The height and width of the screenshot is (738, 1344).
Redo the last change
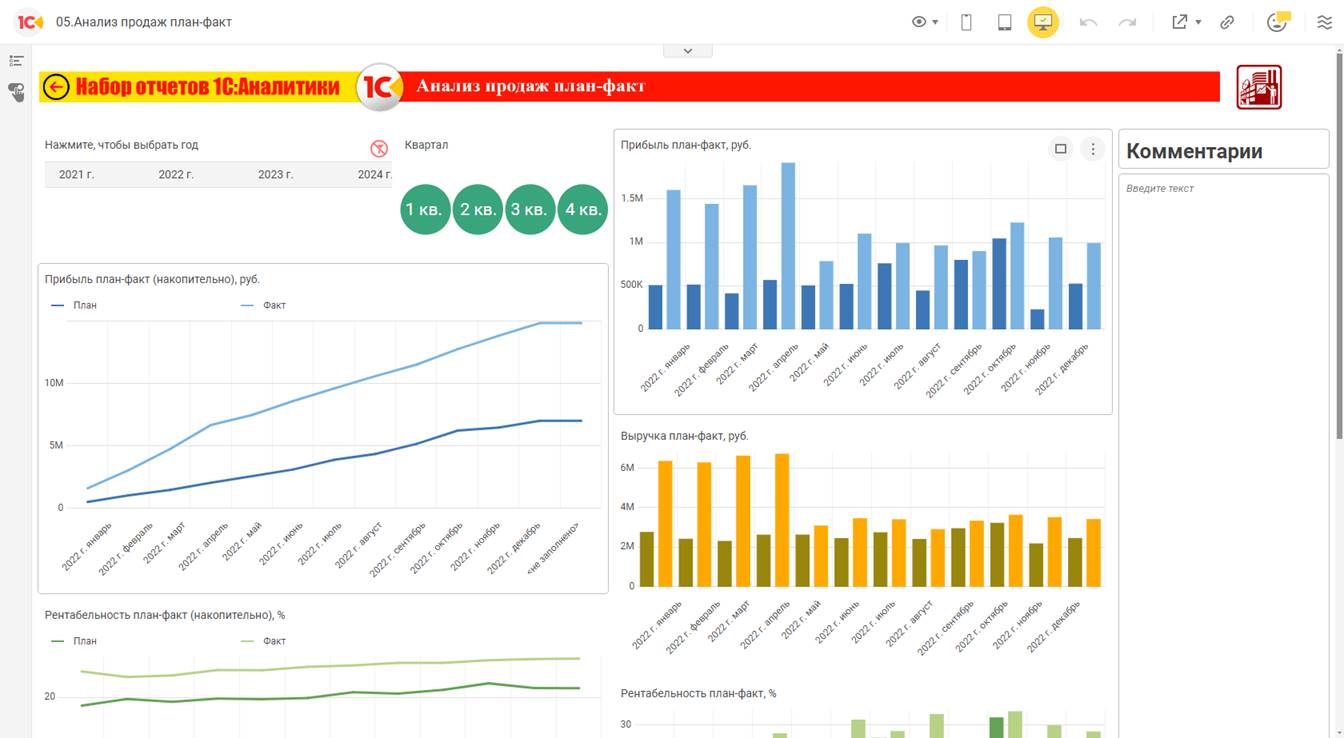tap(1127, 22)
